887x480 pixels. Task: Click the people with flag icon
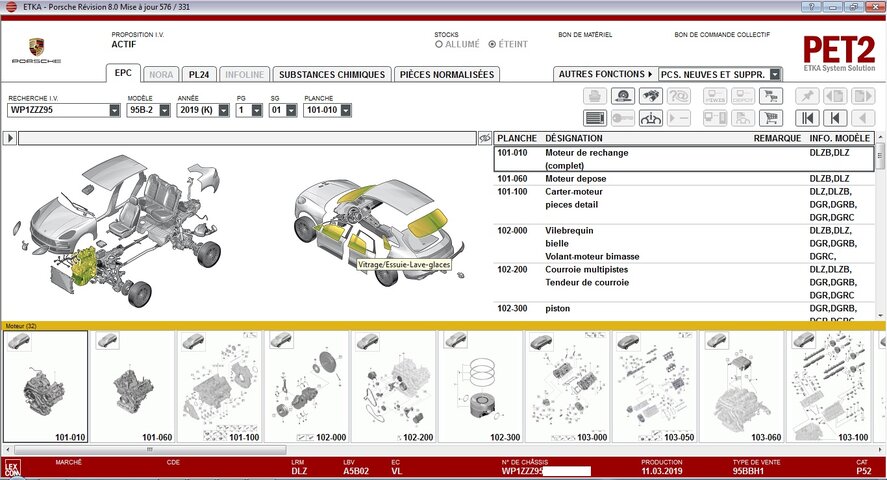[743, 118]
